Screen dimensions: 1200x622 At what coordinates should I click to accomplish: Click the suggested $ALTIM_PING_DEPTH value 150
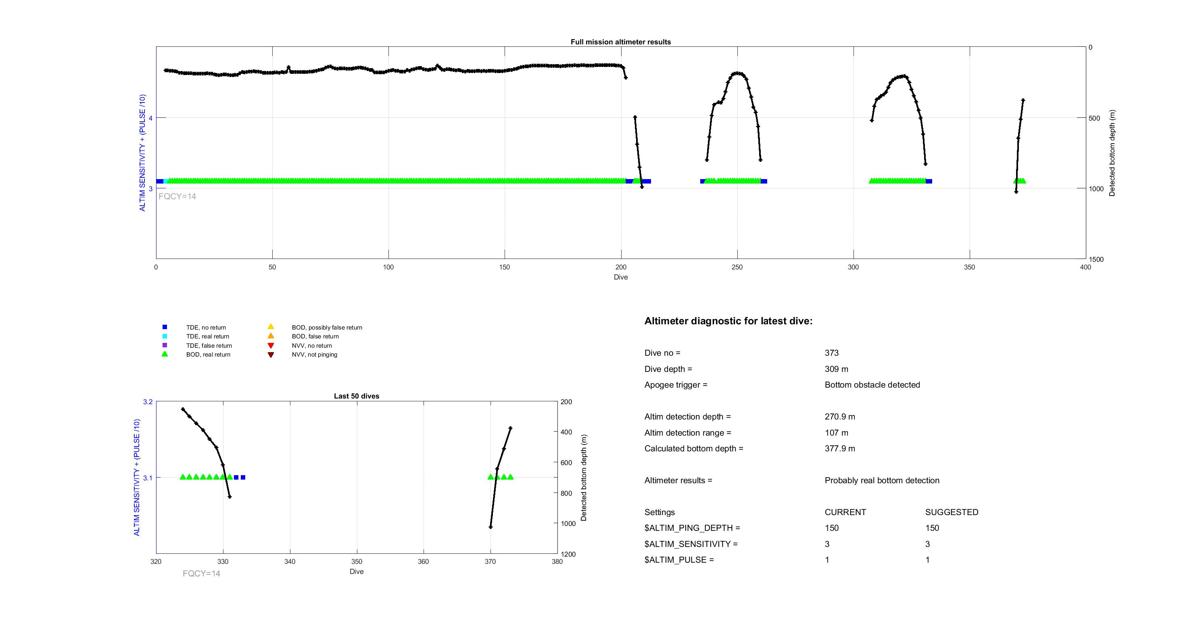(x=932, y=528)
